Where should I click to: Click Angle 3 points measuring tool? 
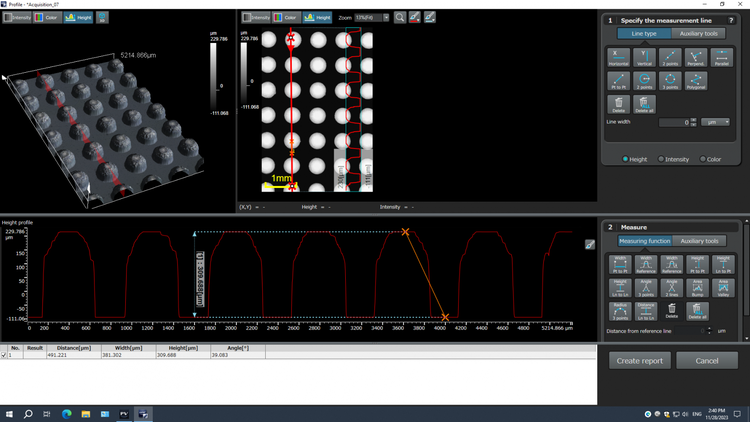(x=645, y=287)
